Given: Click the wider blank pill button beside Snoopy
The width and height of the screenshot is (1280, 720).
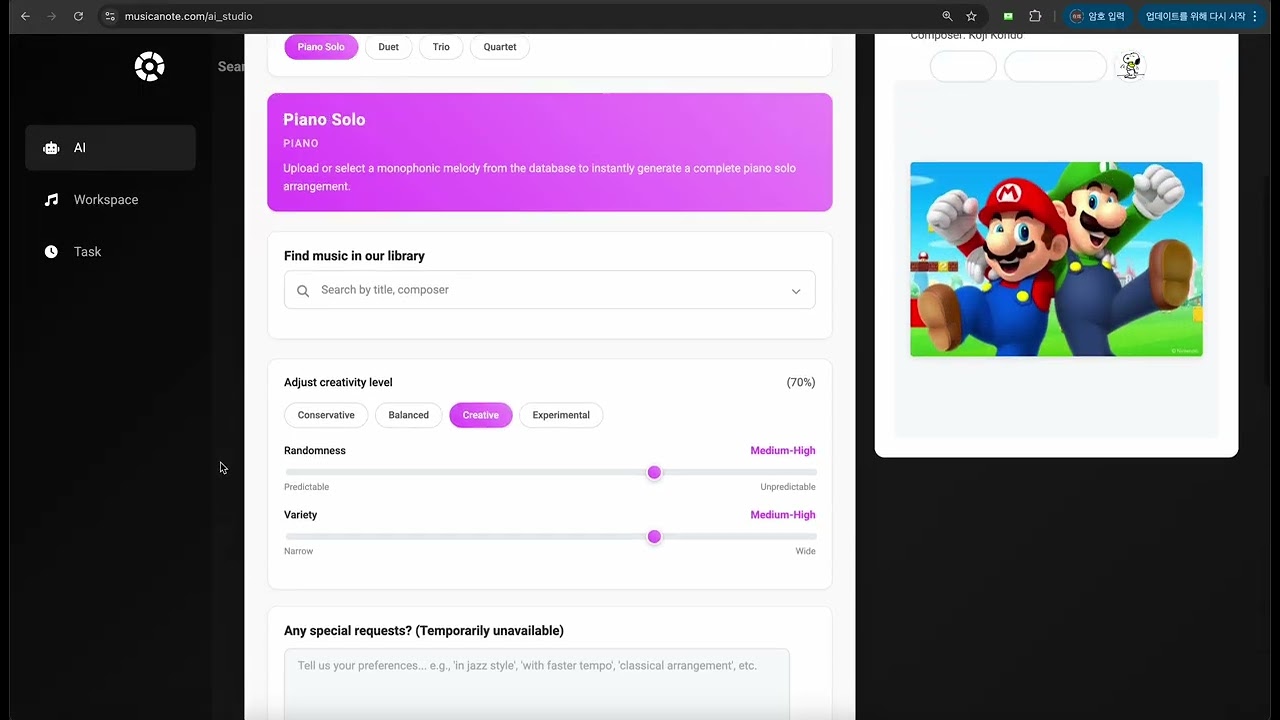Looking at the screenshot, I should click(x=1055, y=66).
